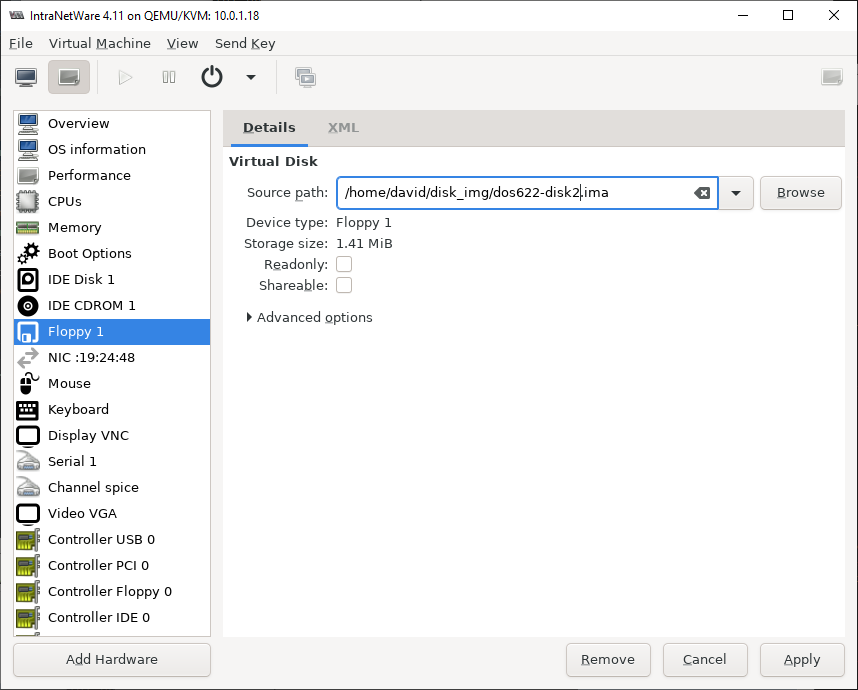Open Boot Options entry
Viewport: 858px width, 690px height.
pos(112,253)
